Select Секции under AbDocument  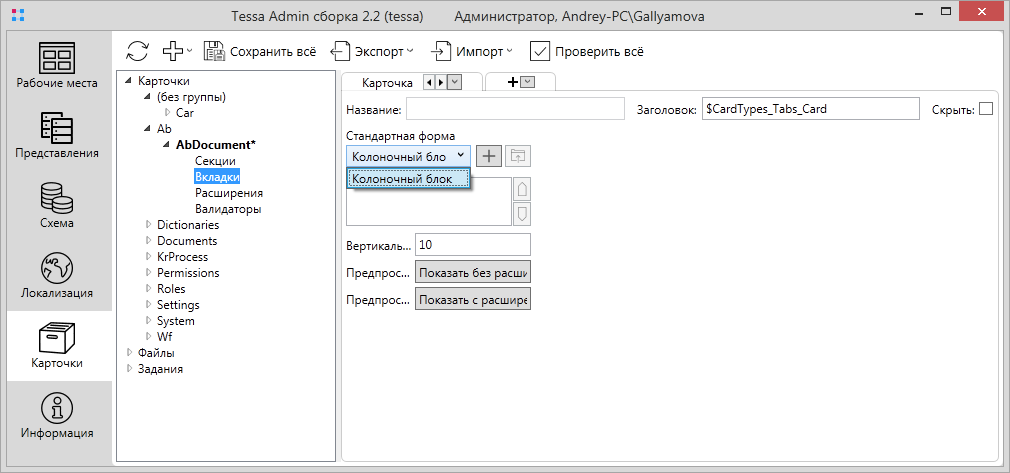[x=215, y=161]
